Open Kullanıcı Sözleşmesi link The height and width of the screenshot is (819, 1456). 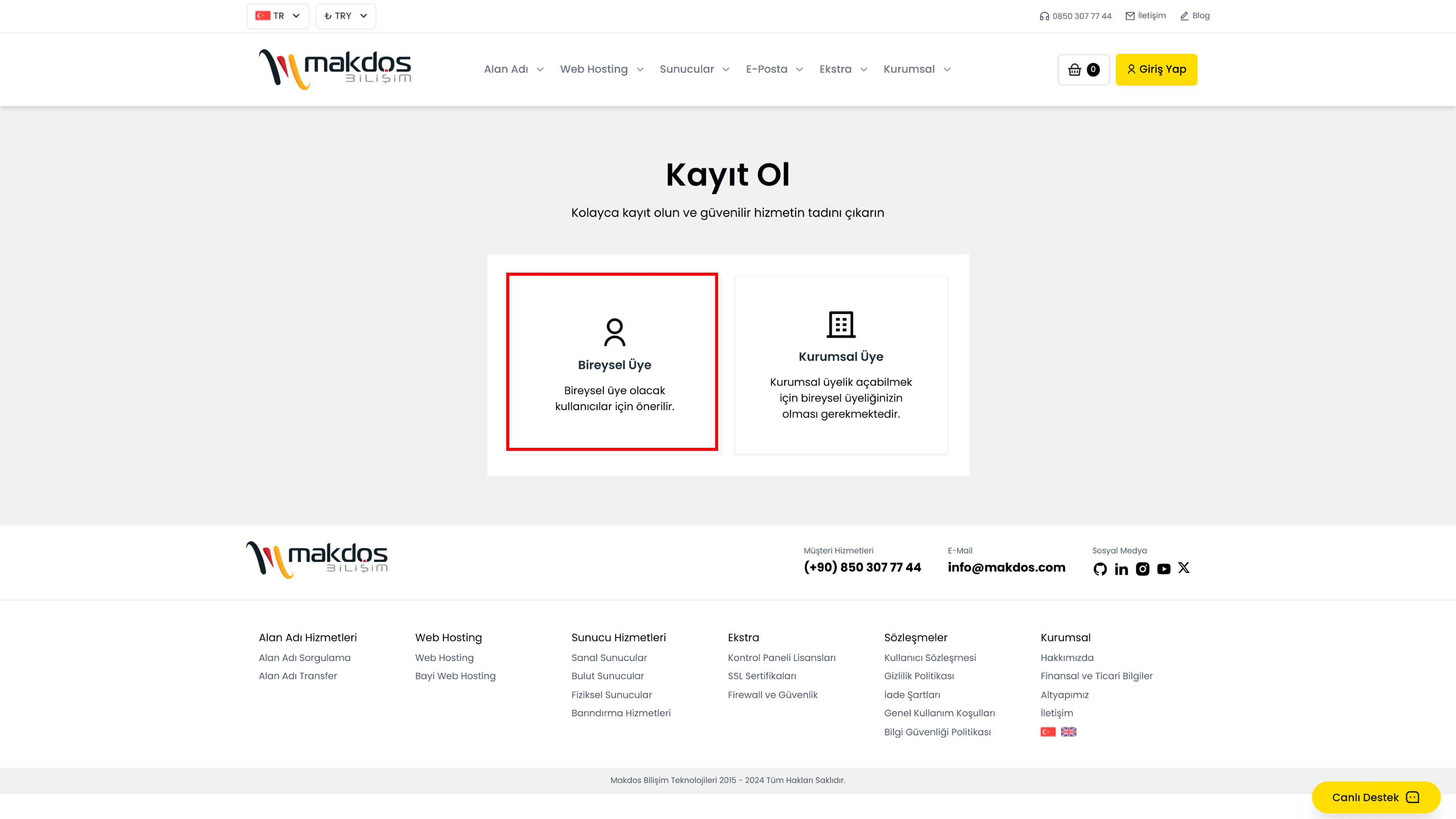(x=930, y=658)
